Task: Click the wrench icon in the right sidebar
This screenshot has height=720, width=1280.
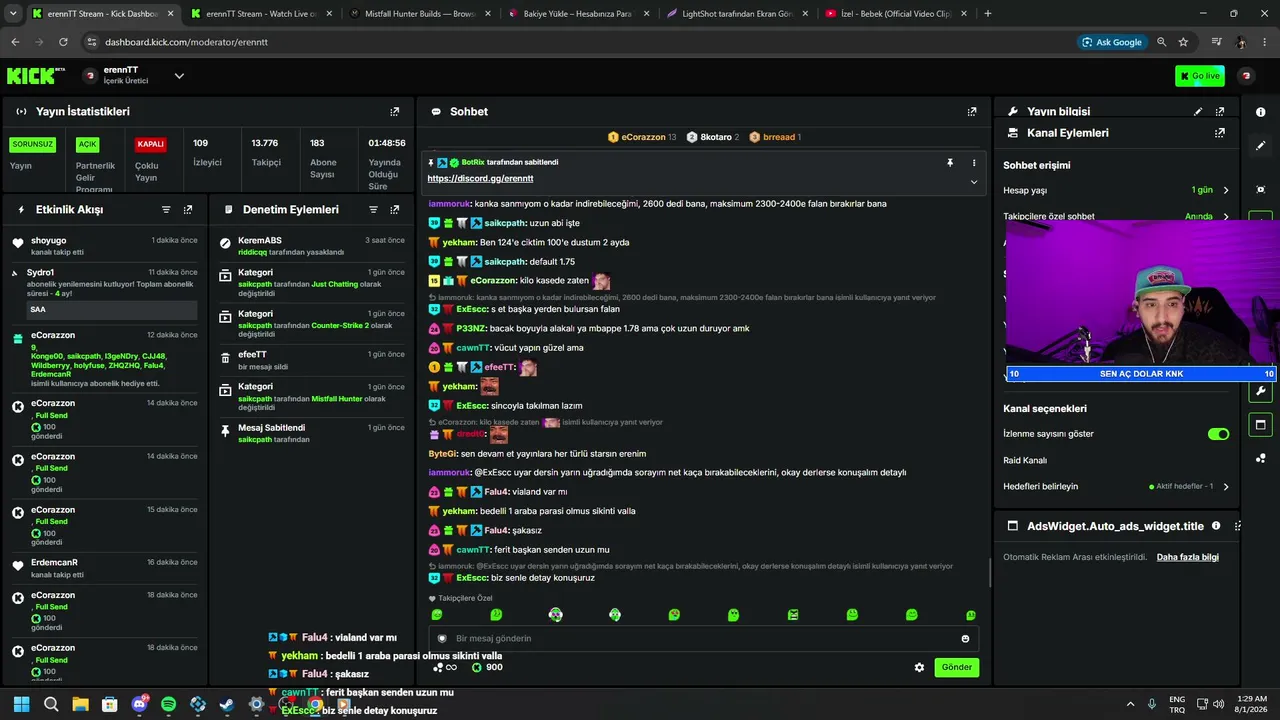Action: (x=1261, y=392)
